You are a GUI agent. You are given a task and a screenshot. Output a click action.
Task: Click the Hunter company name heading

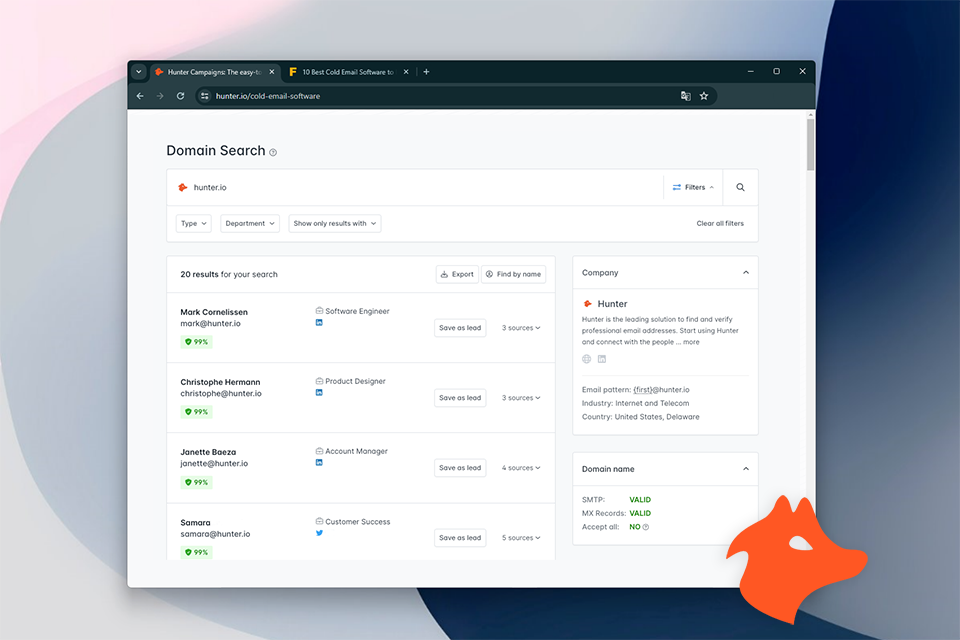point(612,304)
